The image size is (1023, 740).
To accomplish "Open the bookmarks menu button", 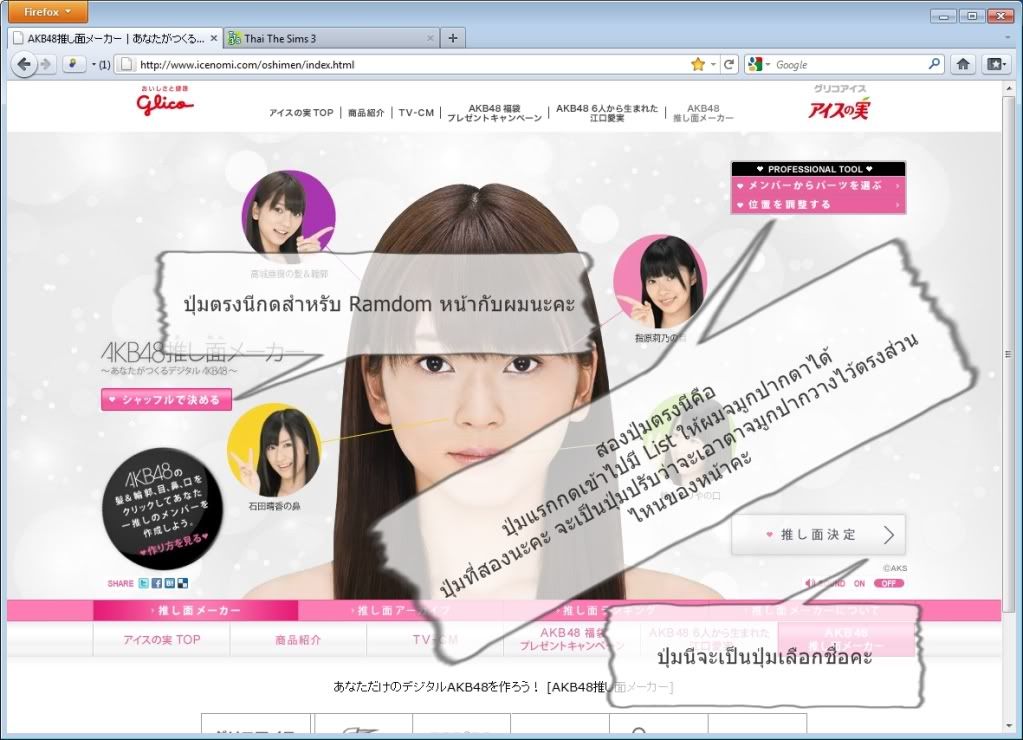I will 996,64.
